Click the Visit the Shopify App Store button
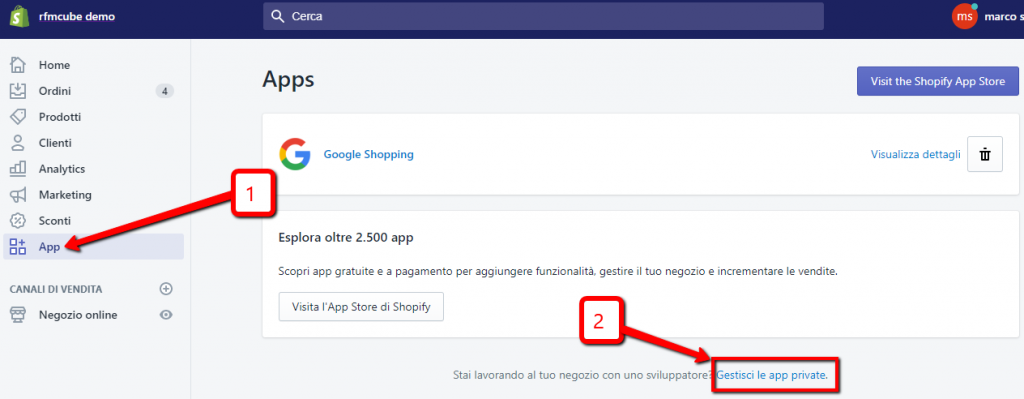 [x=938, y=82]
